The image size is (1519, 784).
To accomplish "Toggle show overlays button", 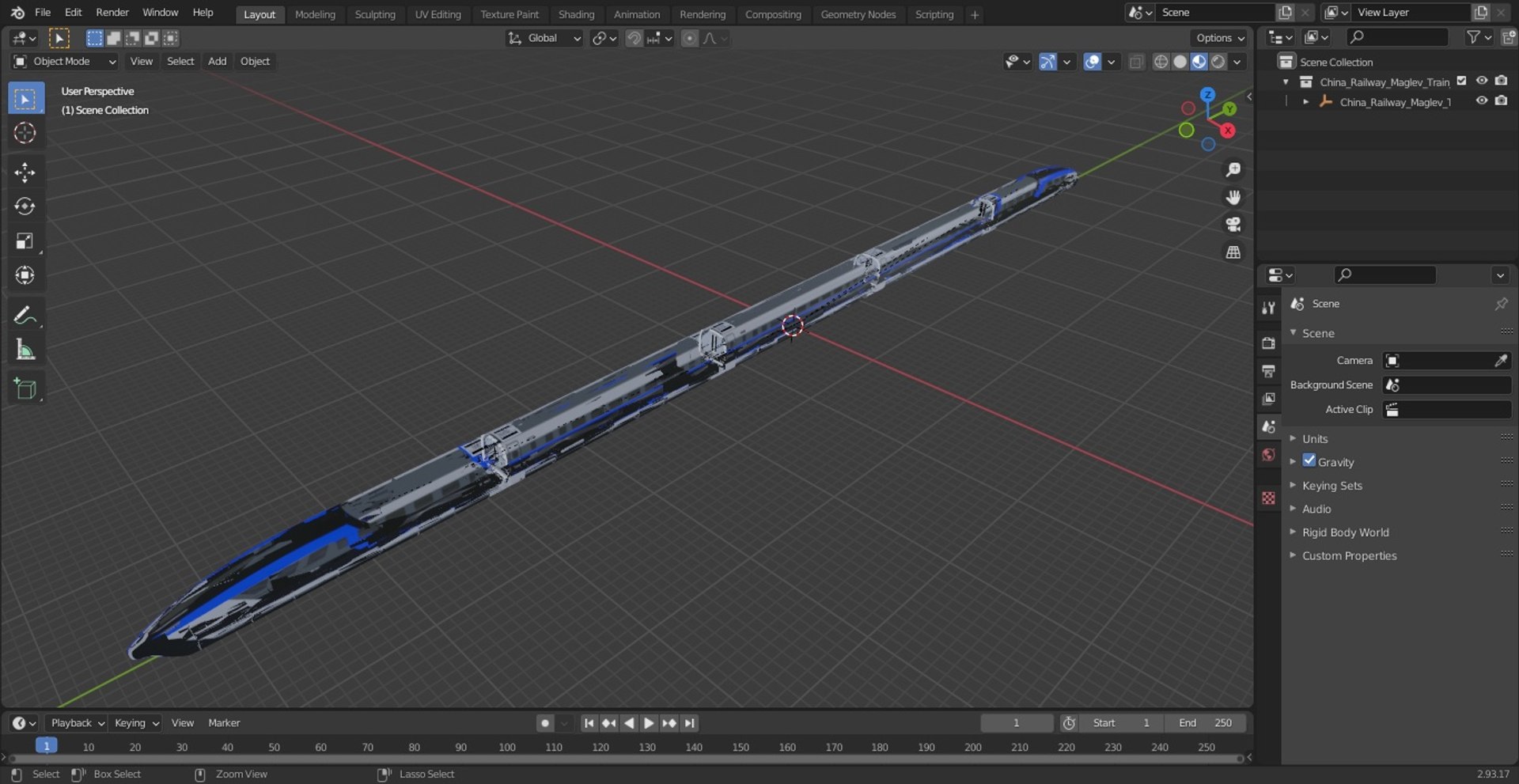I will tap(1092, 62).
